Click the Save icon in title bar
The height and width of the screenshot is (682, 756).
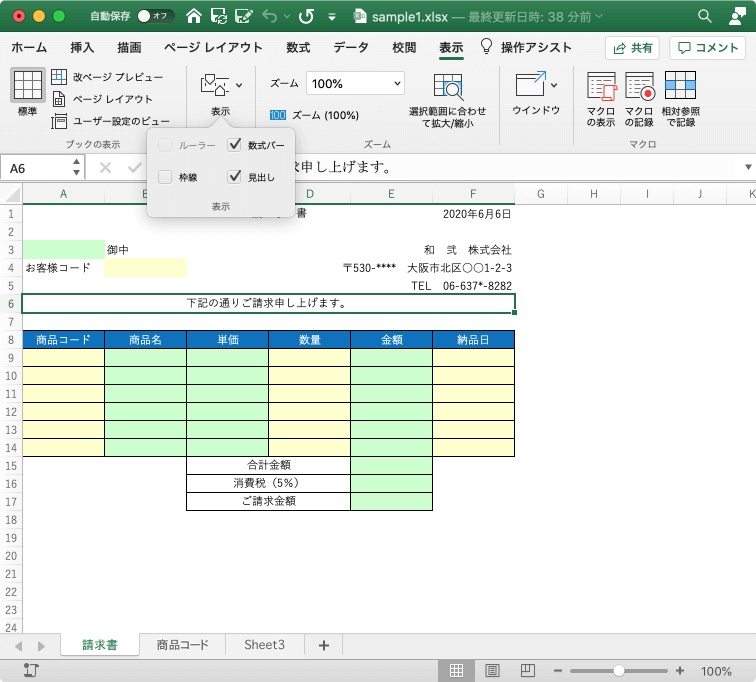[219, 16]
